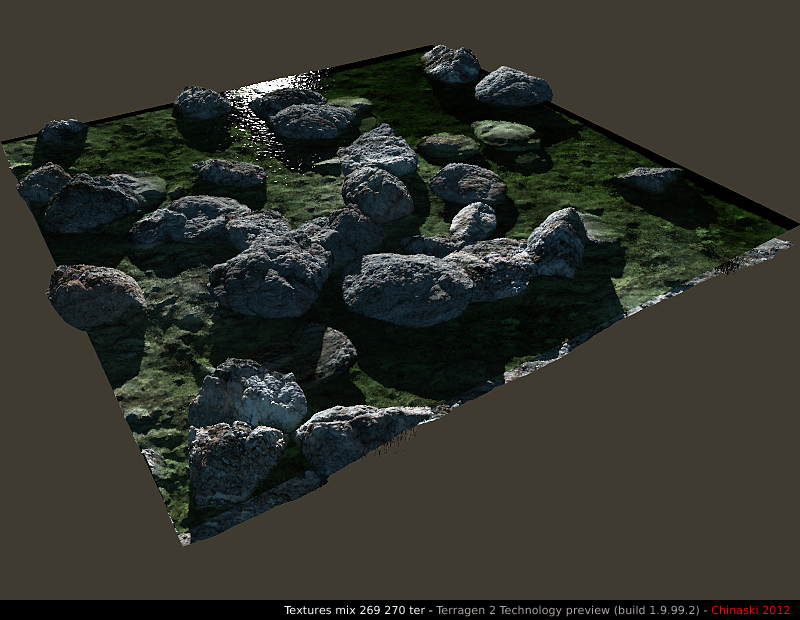The image size is (800, 620).
Task: Click the red 'Chinaski 2012' credit
Action: pyautogui.click(x=751, y=610)
